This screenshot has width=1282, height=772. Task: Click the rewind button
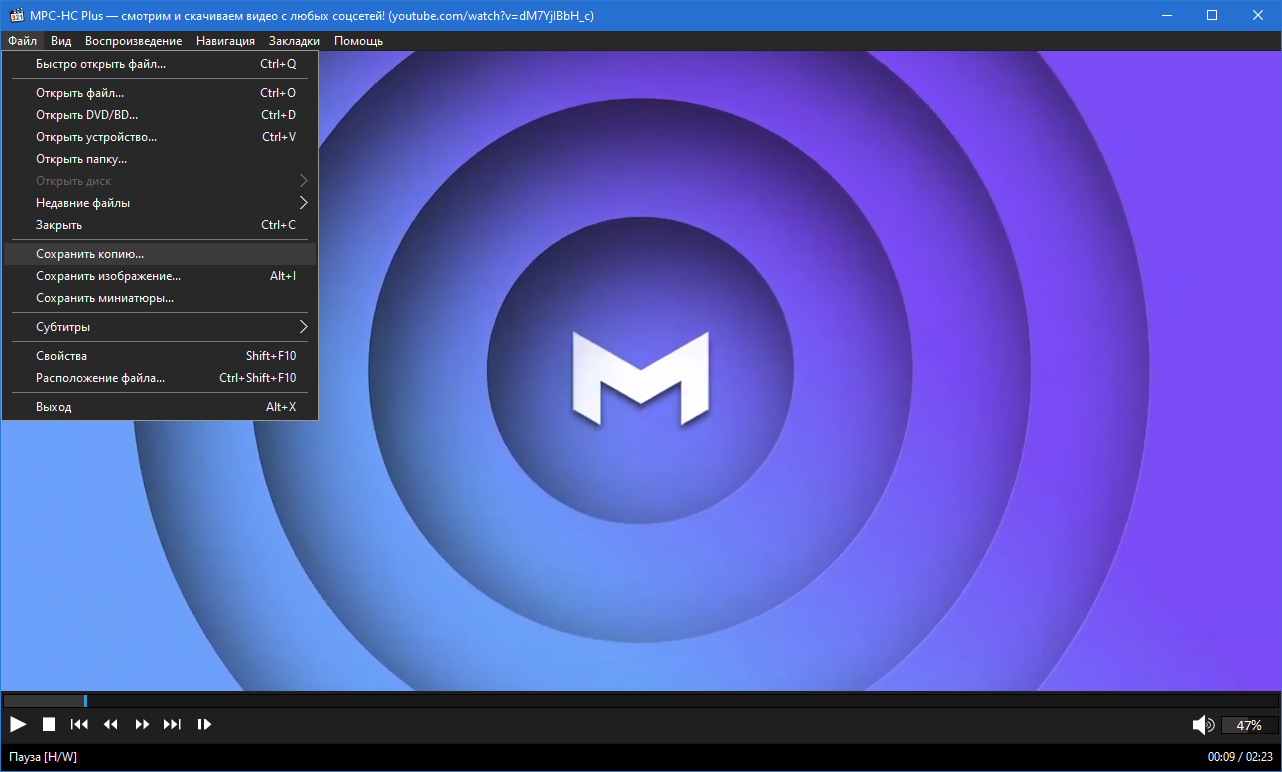(111, 724)
